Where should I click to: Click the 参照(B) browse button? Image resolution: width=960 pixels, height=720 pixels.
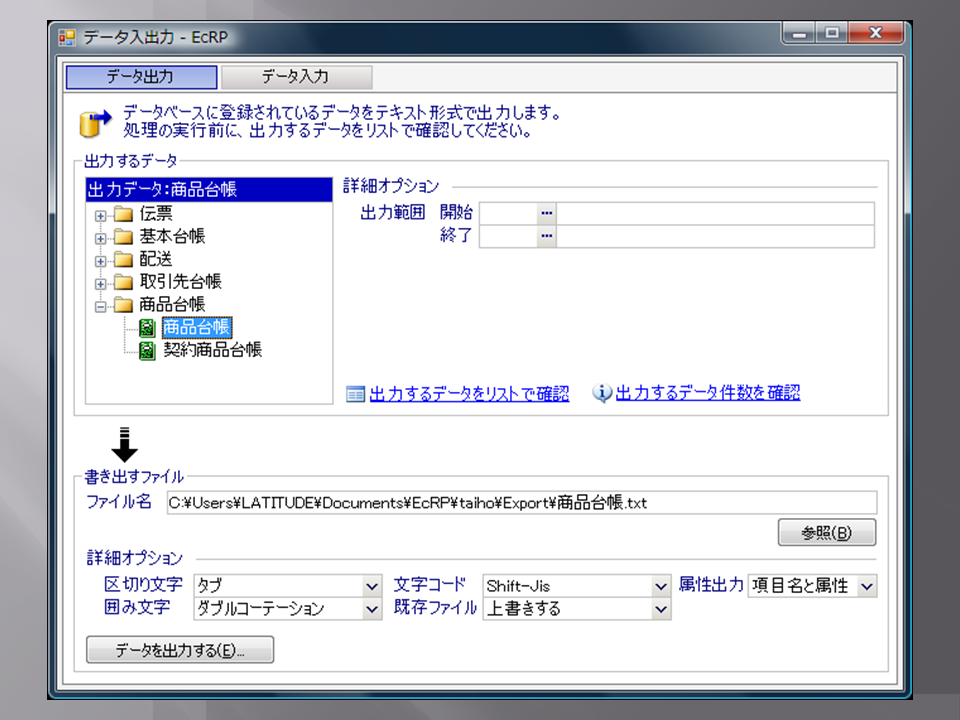tap(826, 533)
